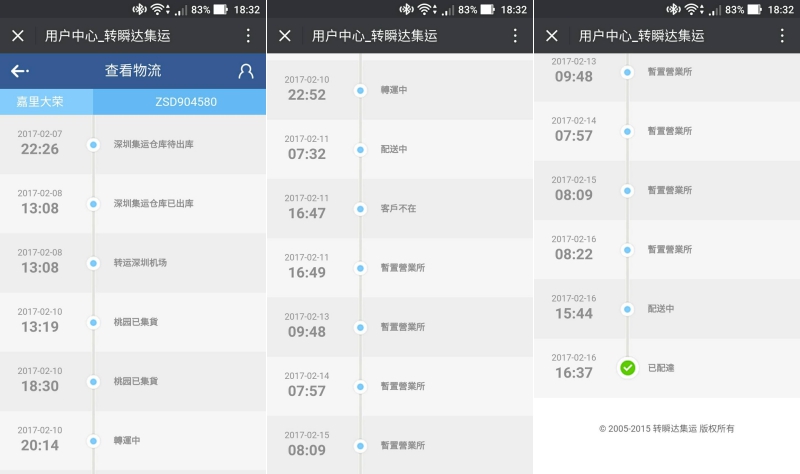This screenshot has height=474, width=800.
Task: Tap timeline dot for 2017-02-07 22:26
Action: (93, 145)
